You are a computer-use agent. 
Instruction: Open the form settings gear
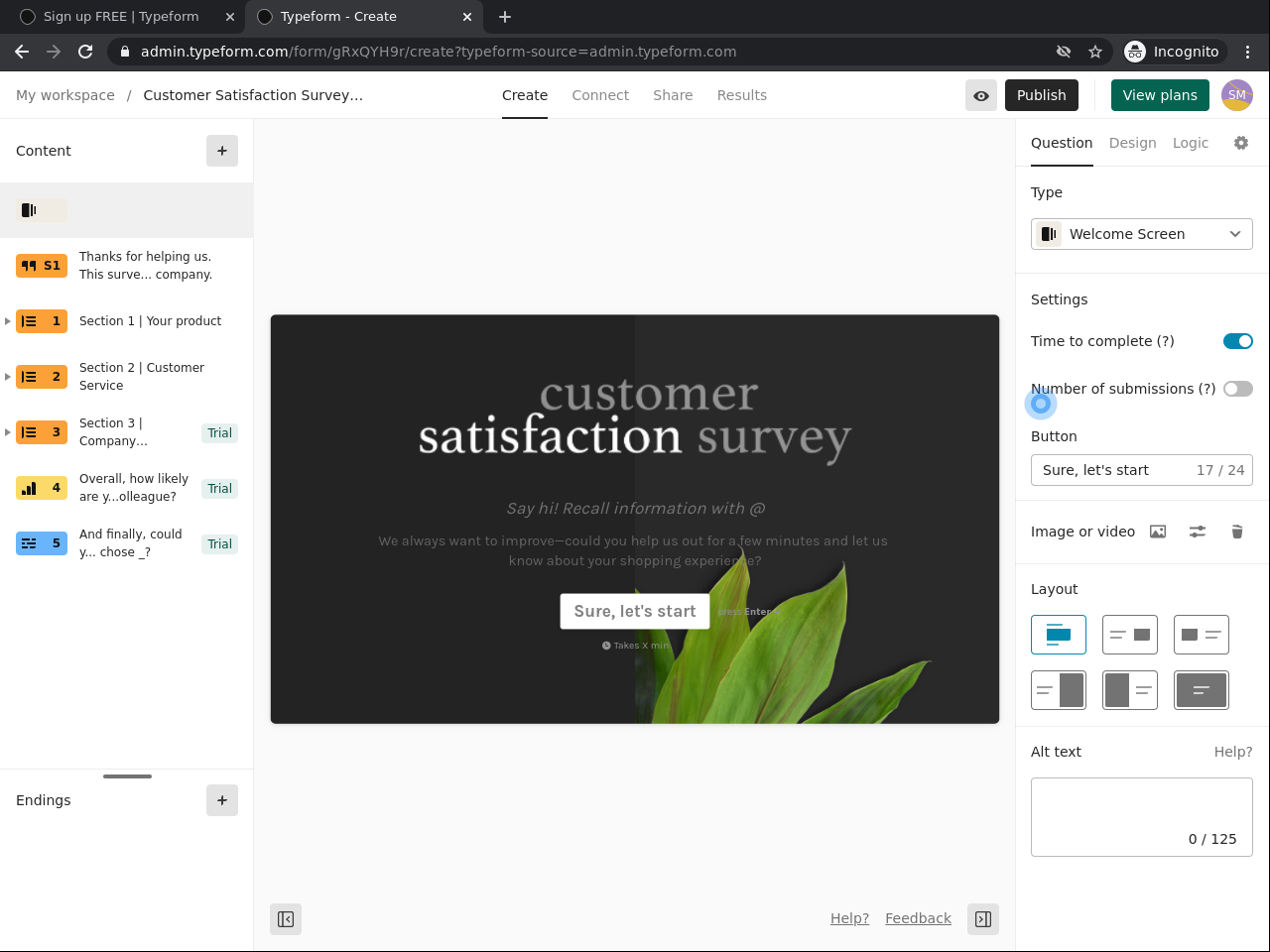click(x=1241, y=143)
